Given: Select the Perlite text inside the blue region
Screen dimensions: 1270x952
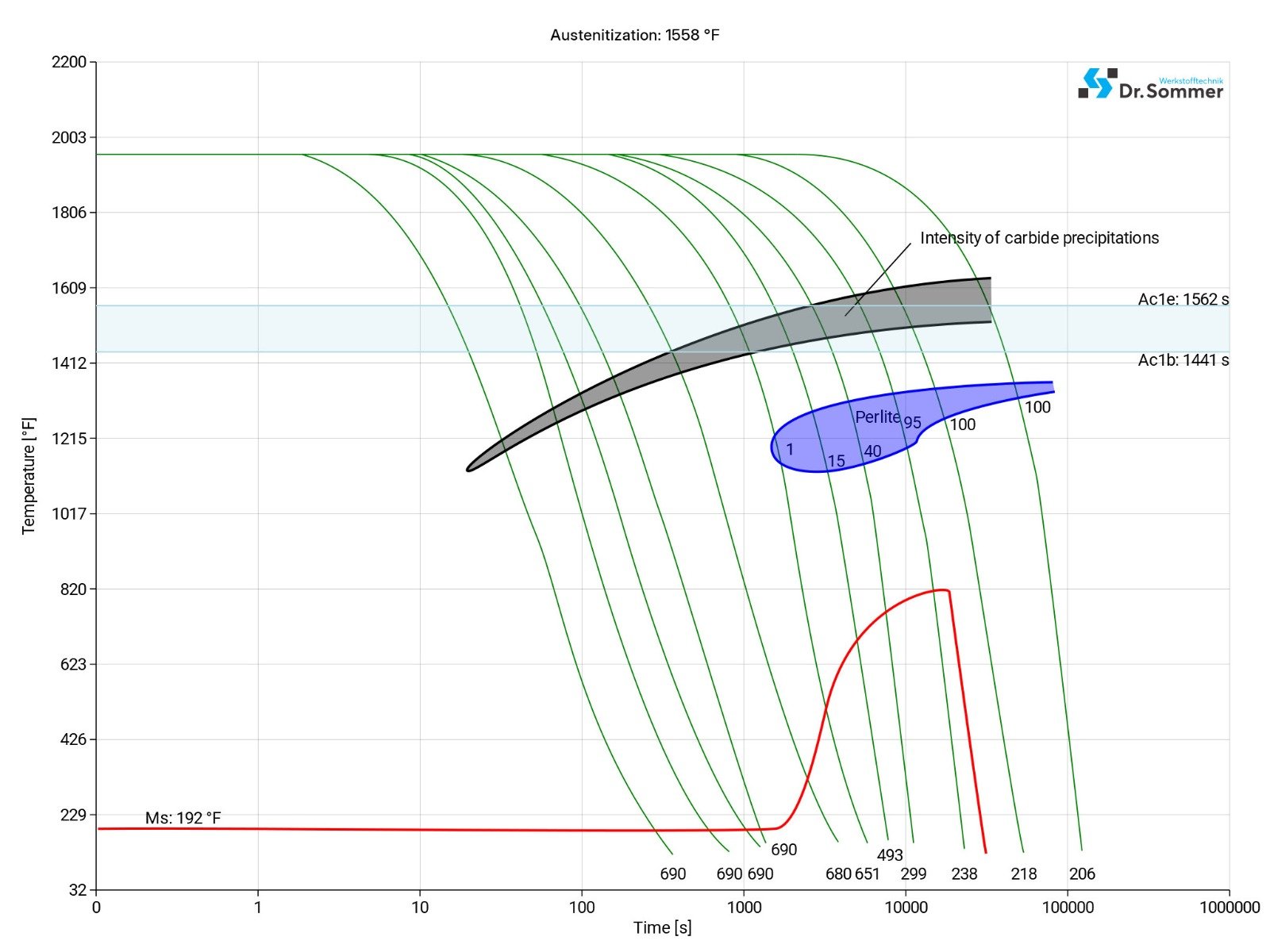Looking at the screenshot, I should pos(877,417).
